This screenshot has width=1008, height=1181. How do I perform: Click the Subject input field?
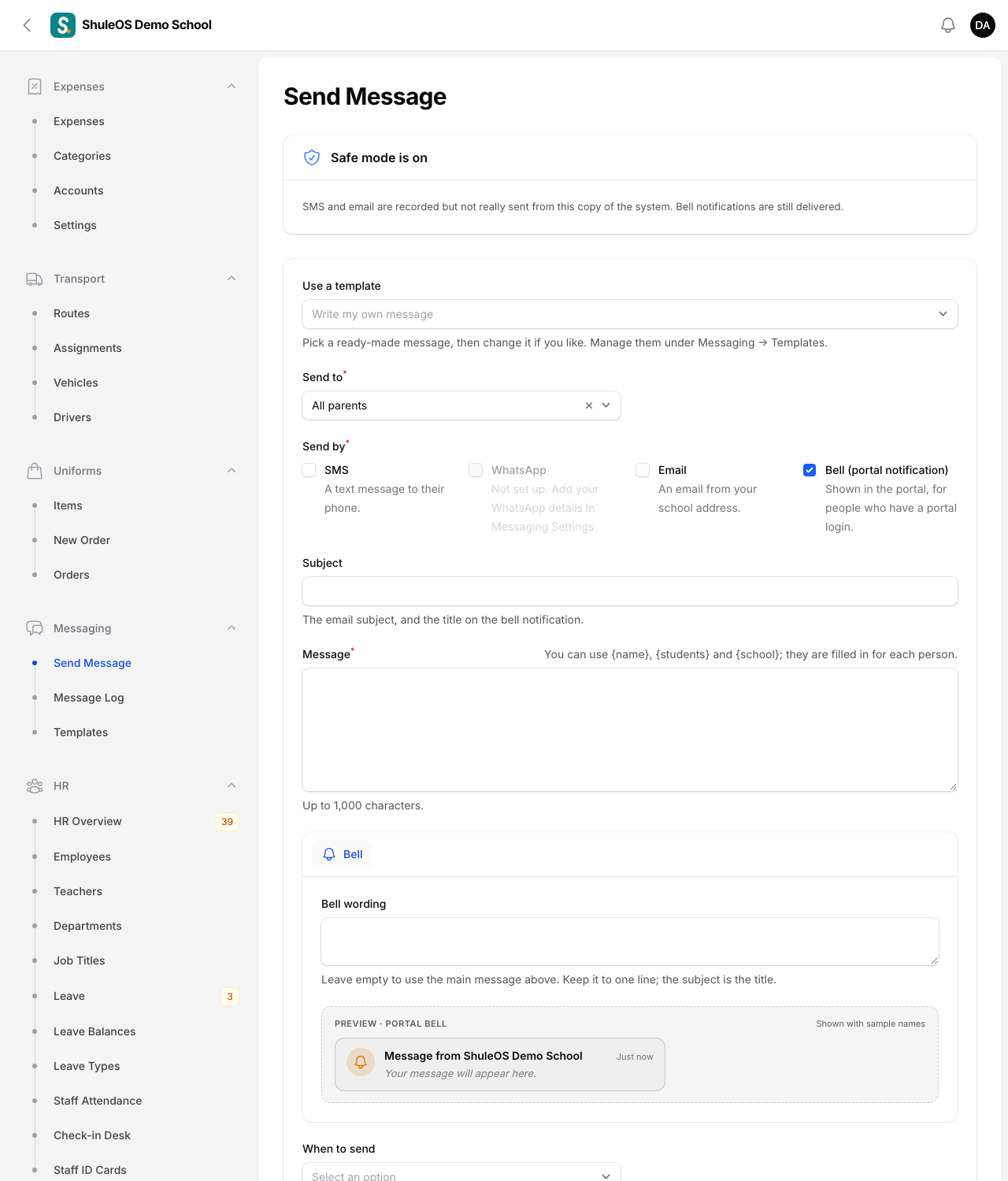point(630,591)
